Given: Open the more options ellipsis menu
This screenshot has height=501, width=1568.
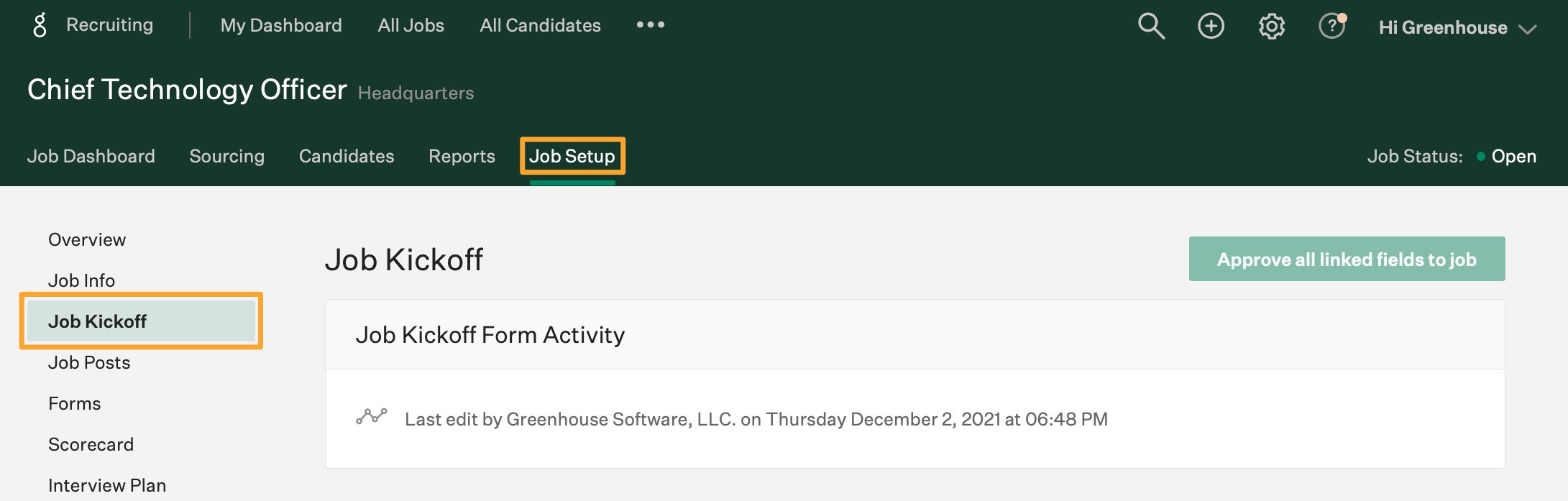Looking at the screenshot, I should (x=649, y=26).
